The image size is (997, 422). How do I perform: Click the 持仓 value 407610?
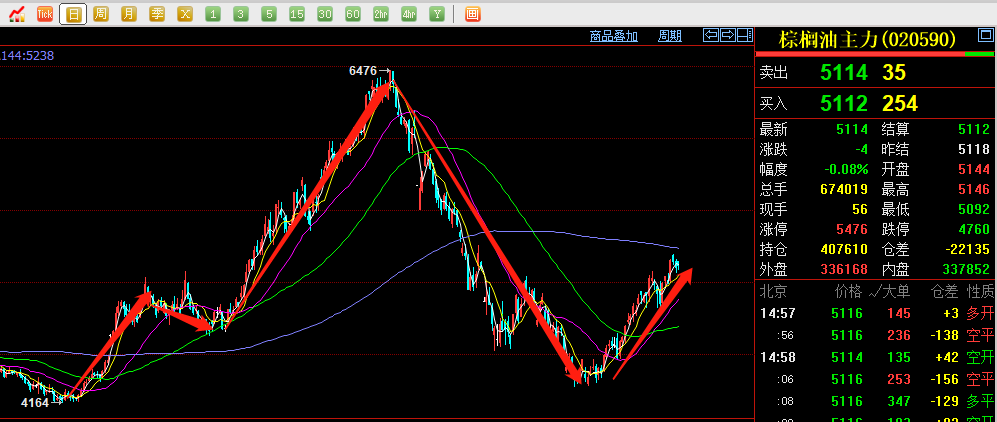pos(843,249)
